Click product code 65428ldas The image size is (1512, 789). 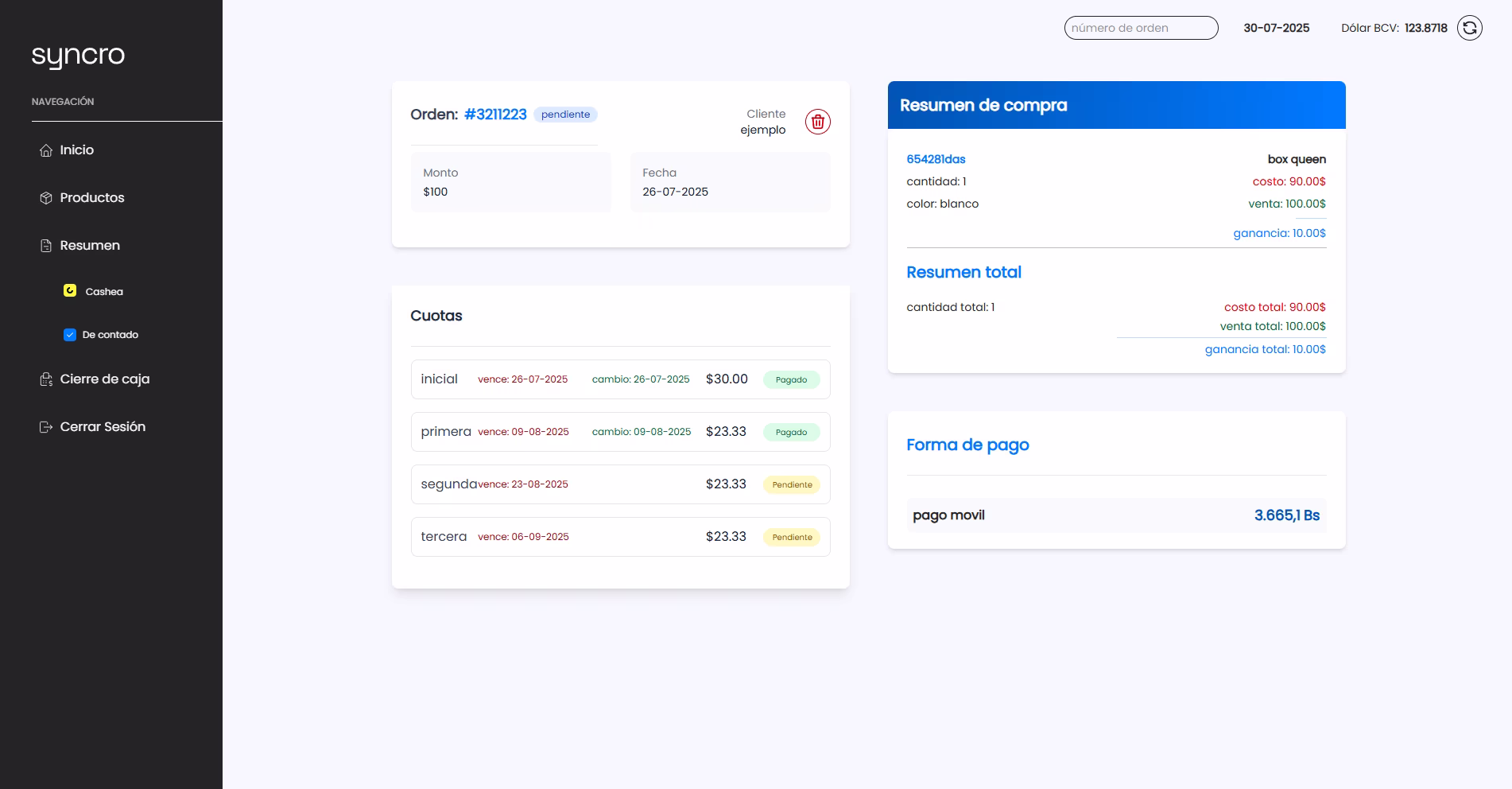(x=936, y=159)
